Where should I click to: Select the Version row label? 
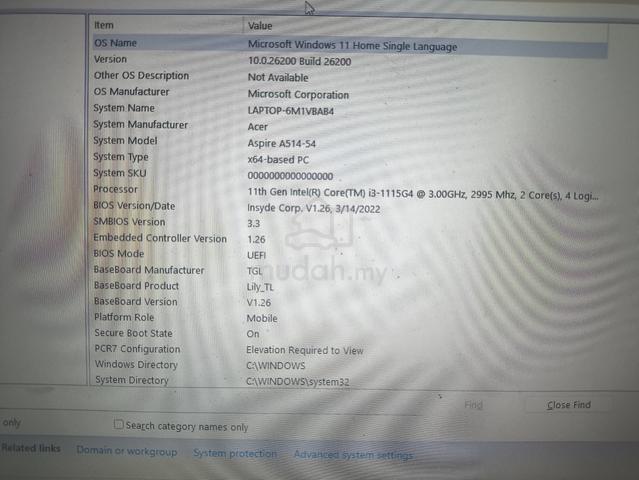pos(110,59)
